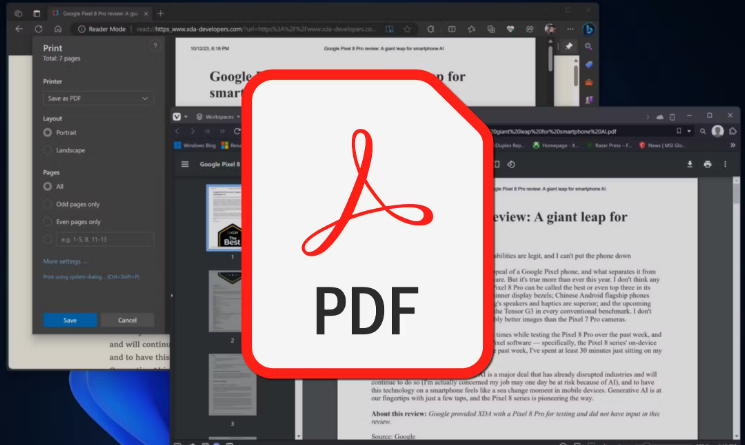Open Vivaldi extensions icon
Screen dimensions: 745x445
coord(733,131)
